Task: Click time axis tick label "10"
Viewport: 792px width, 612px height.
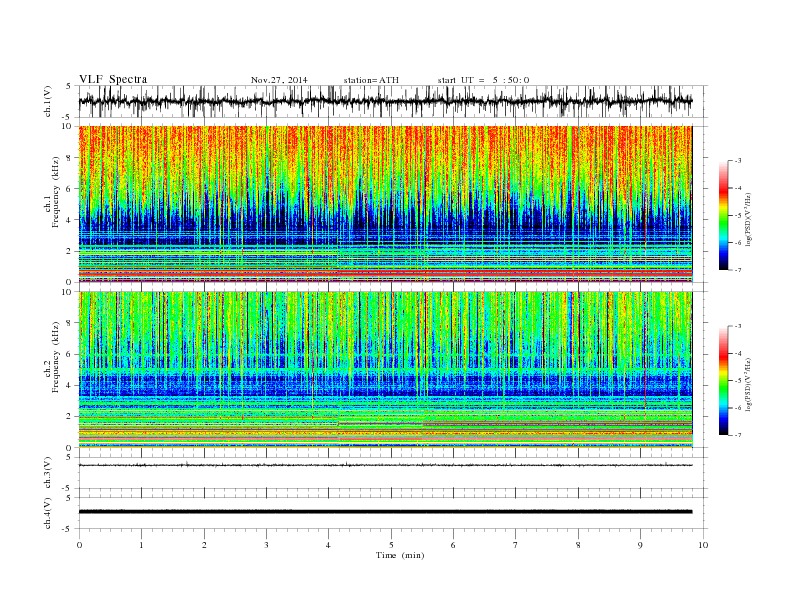Action: tap(703, 545)
